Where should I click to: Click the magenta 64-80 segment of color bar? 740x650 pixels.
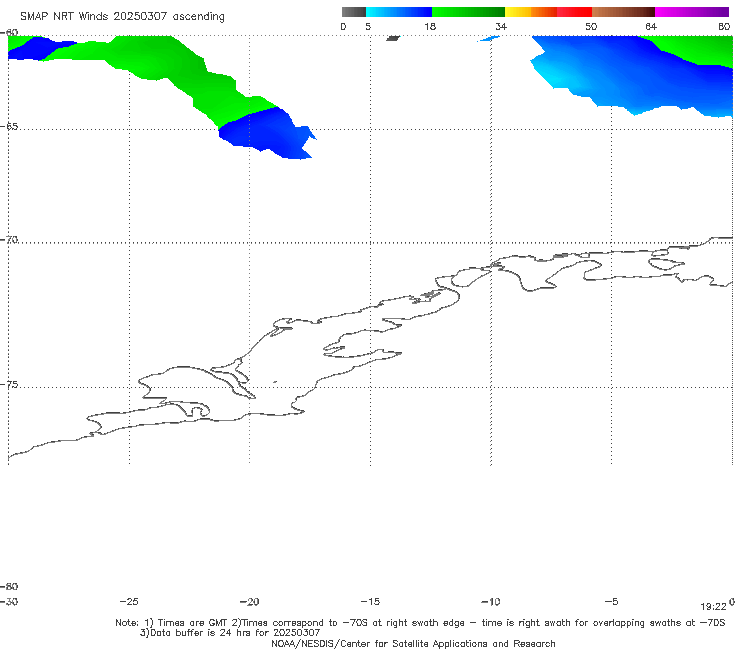tap(692, 12)
